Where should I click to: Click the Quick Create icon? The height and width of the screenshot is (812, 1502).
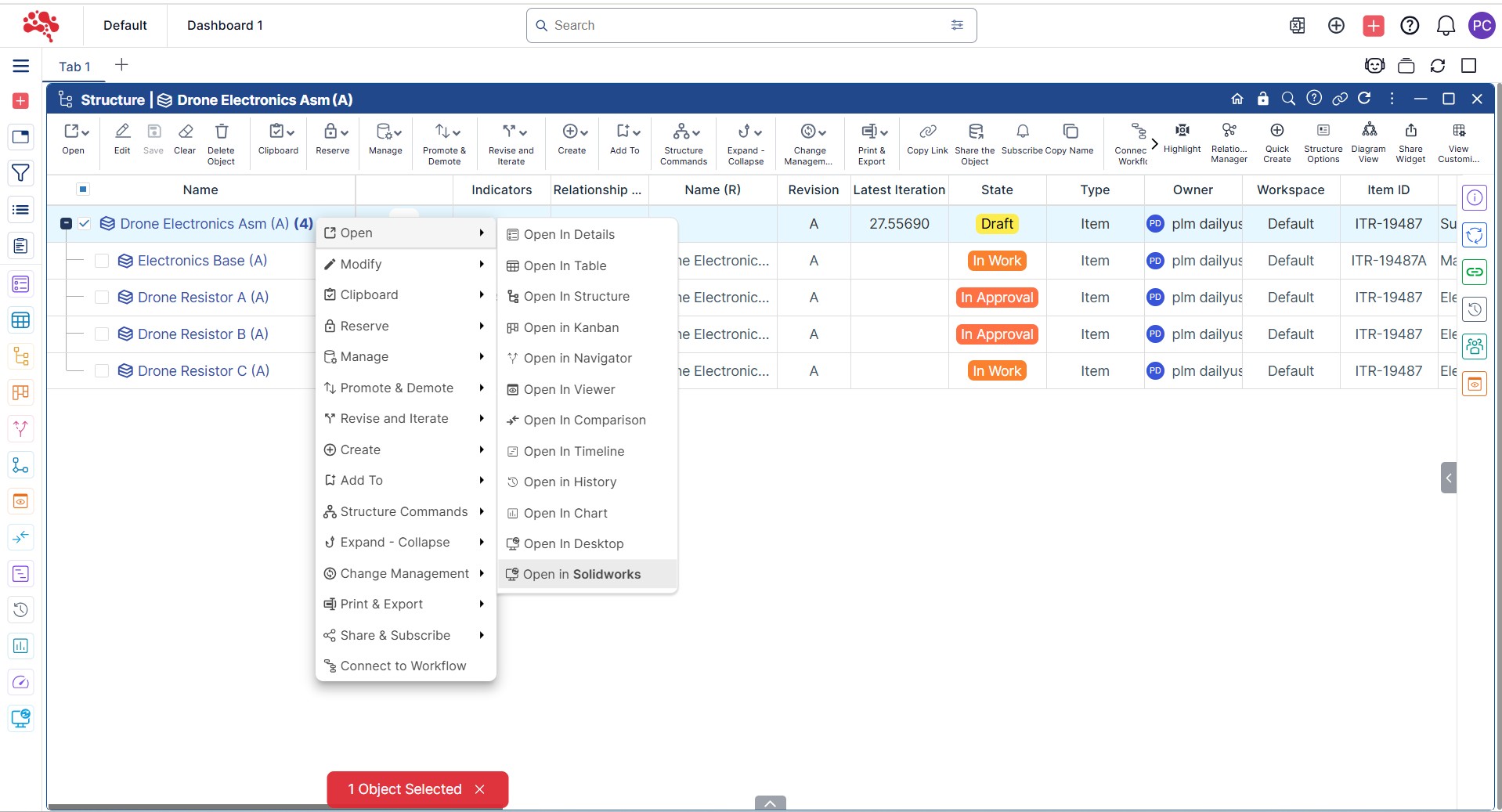coord(1276,132)
